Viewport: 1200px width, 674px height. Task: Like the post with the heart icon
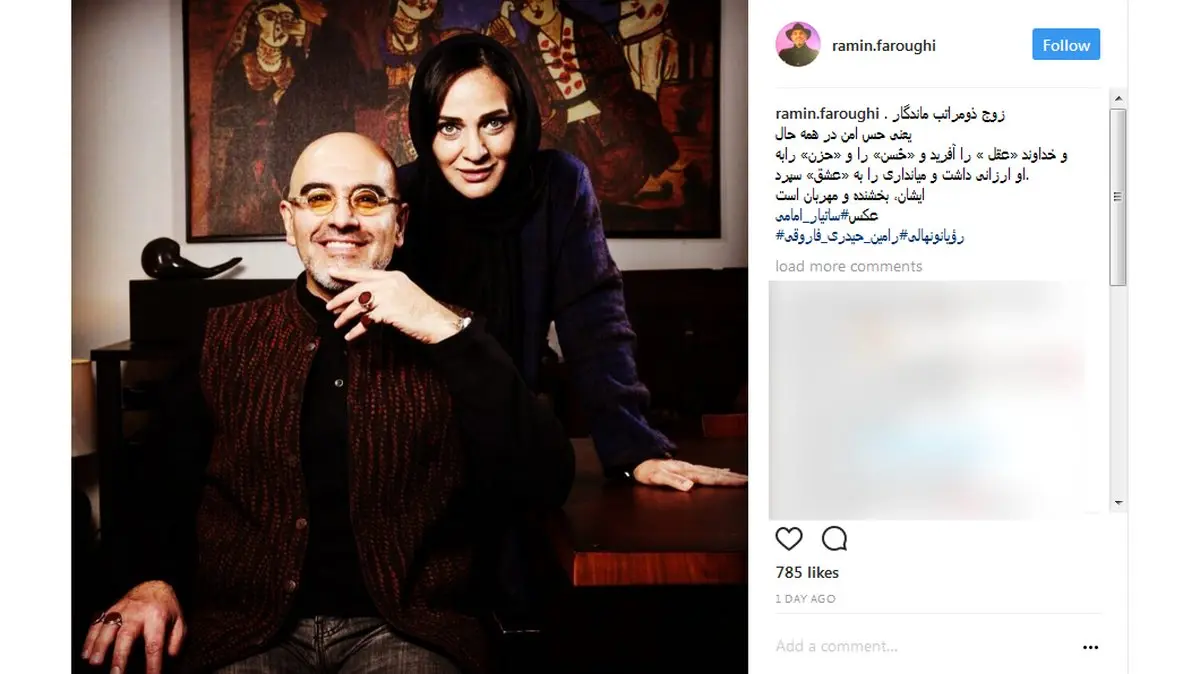(x=789, y=539)
